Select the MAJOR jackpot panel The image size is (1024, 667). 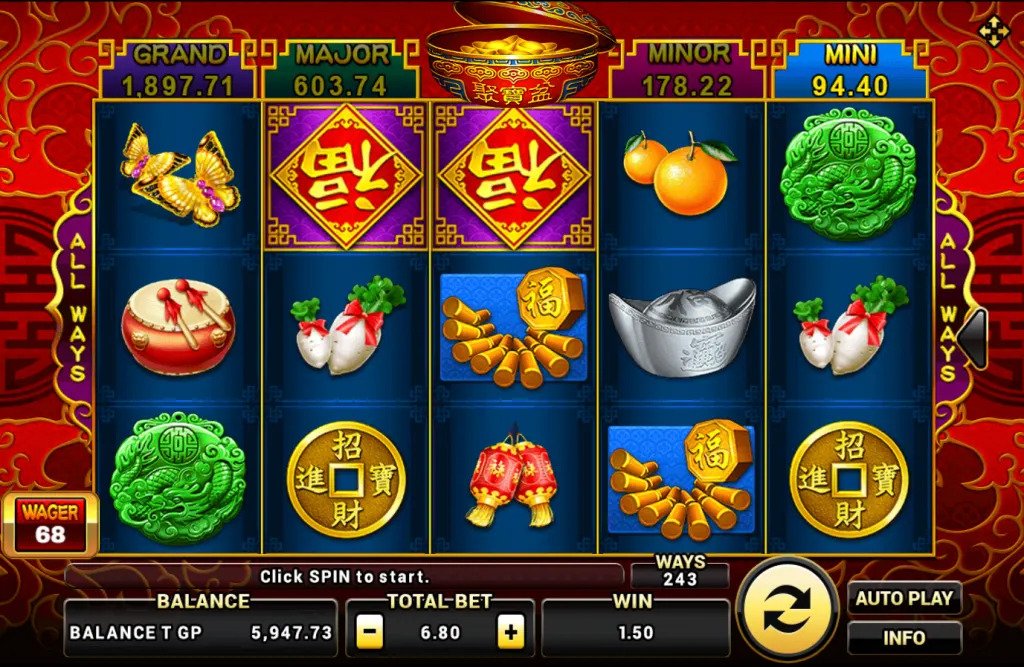click(x=340, y=70)
